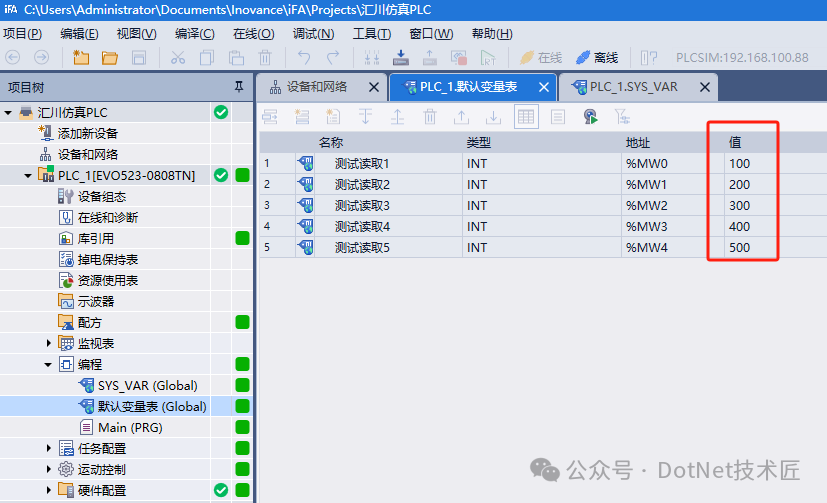Save project with the floppy disk icon

[x=139, y=57]
